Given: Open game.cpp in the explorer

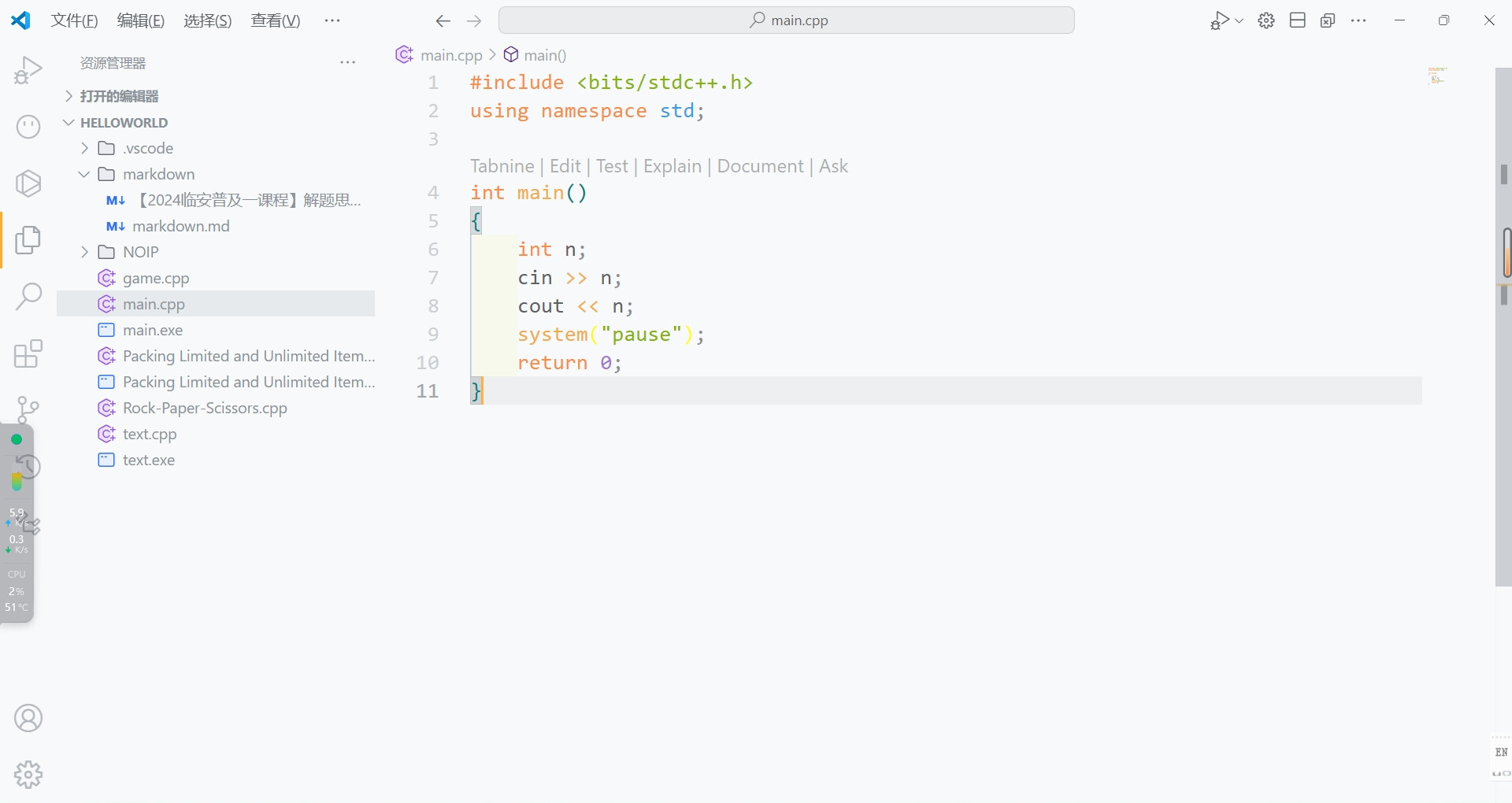Looking at the screenshot, I should coord(156,278).
